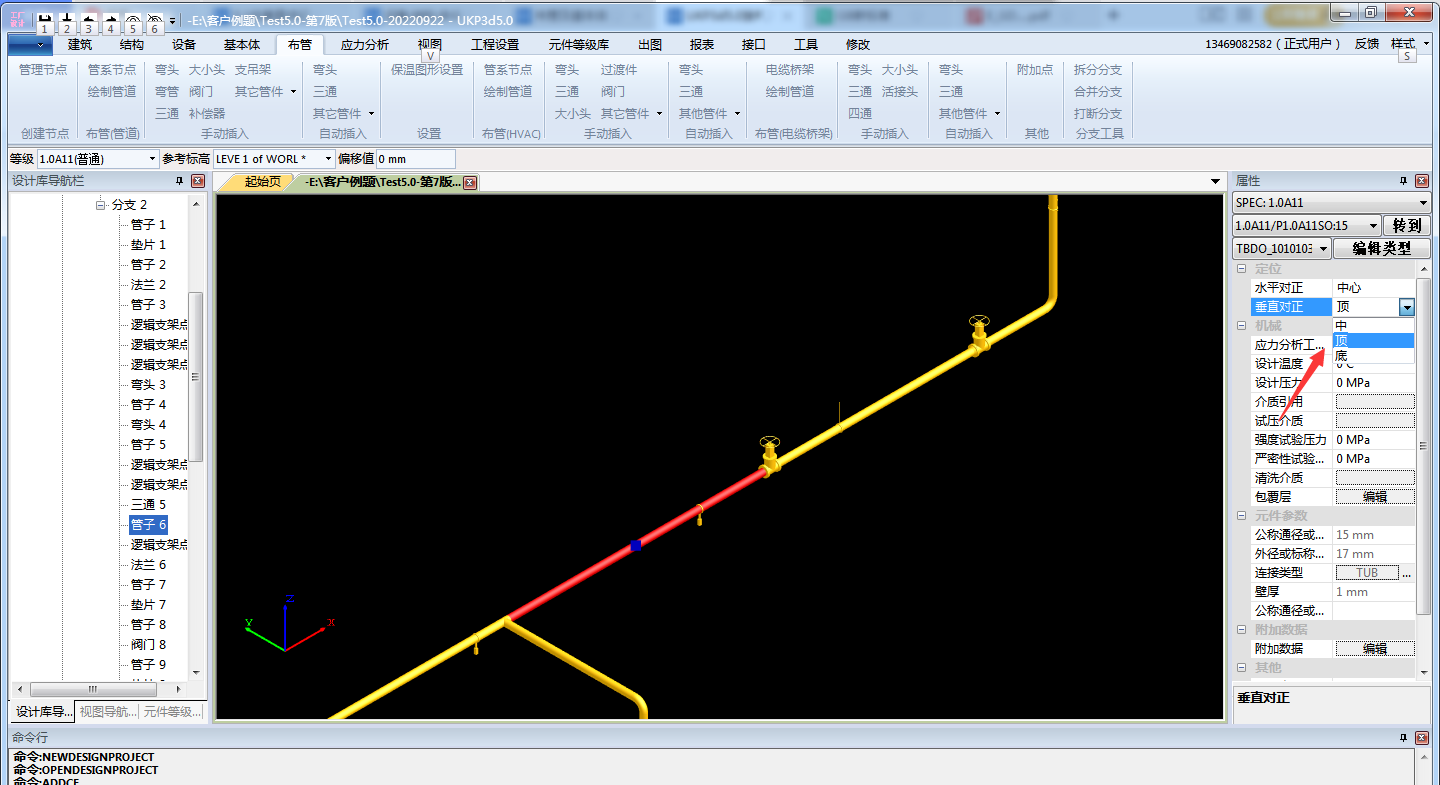Open 其它管件 dropdown next to 阀门 in pipe group
This screenshot has width=1440, height=785.
click(266, 92)
